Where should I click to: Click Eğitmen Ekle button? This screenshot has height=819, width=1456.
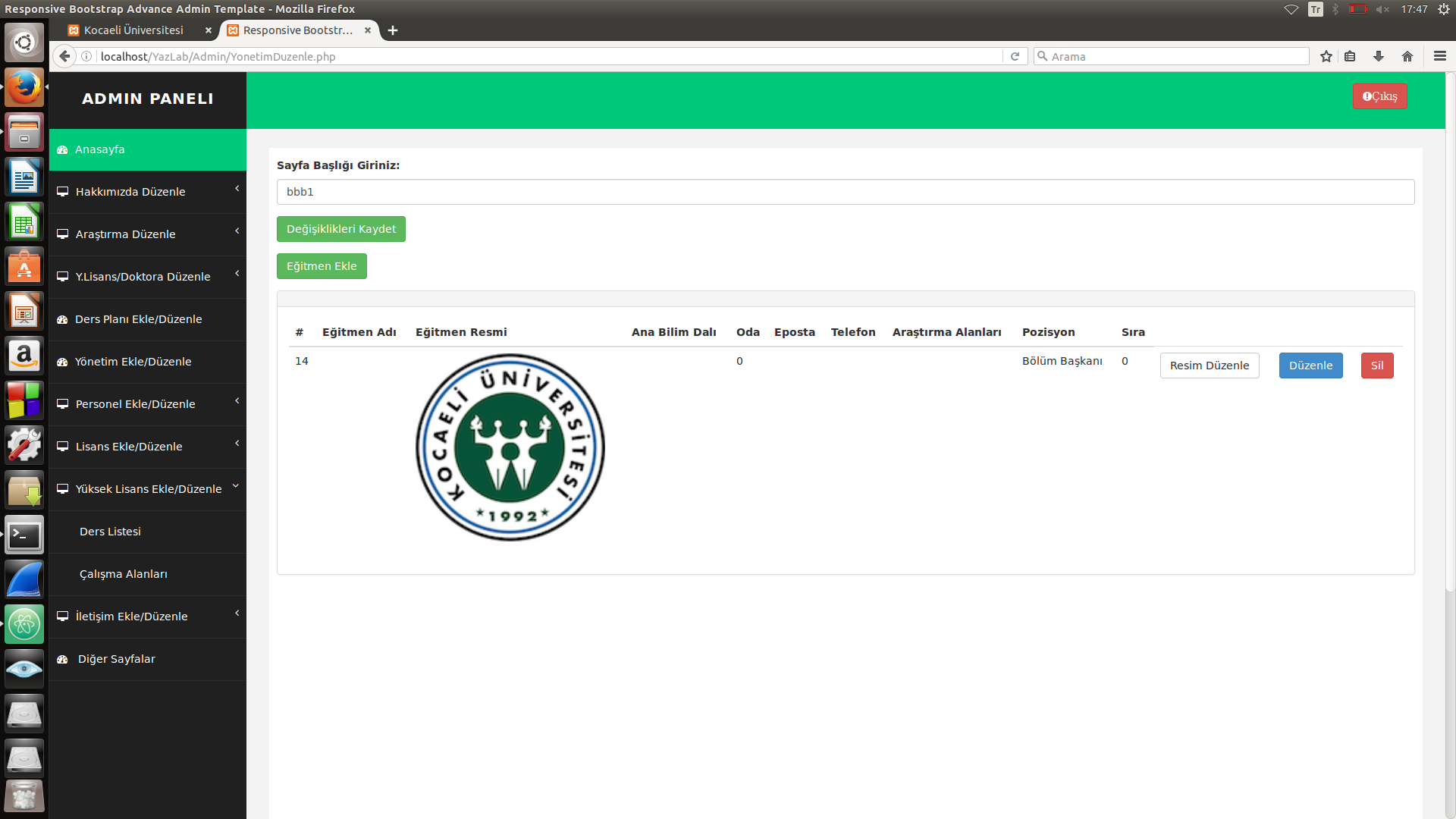click(322, 266)
